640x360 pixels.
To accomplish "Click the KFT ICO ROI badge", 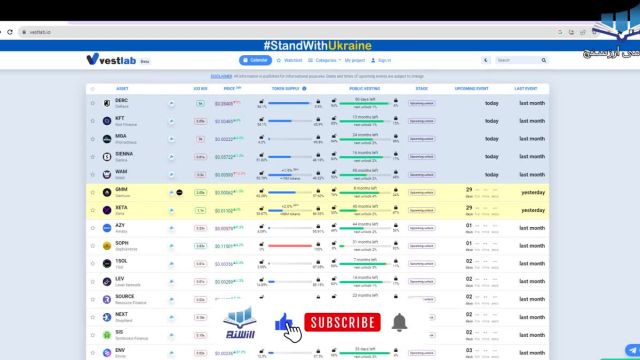I will (x=200, y=121).
